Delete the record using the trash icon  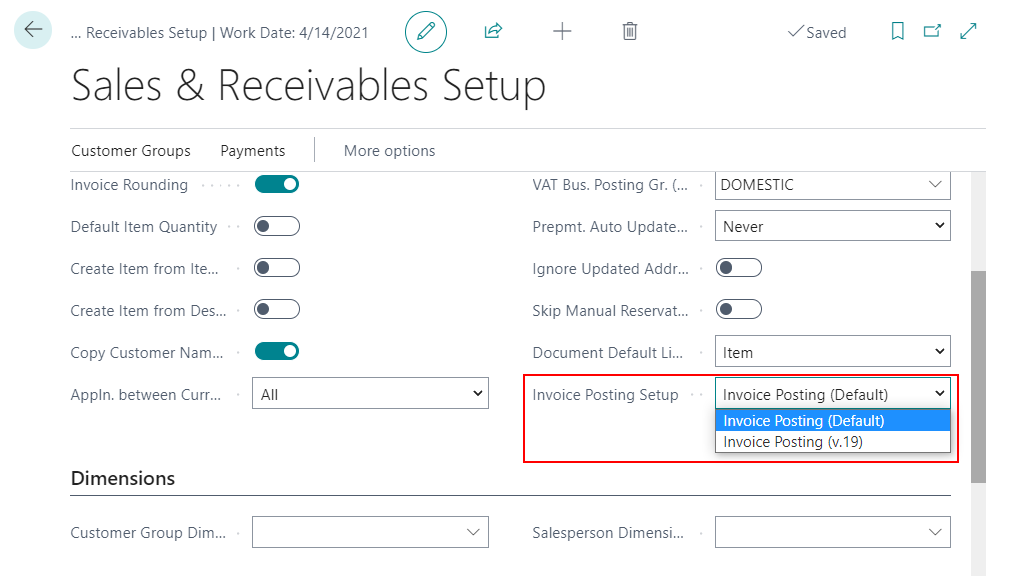coord(629,31)
